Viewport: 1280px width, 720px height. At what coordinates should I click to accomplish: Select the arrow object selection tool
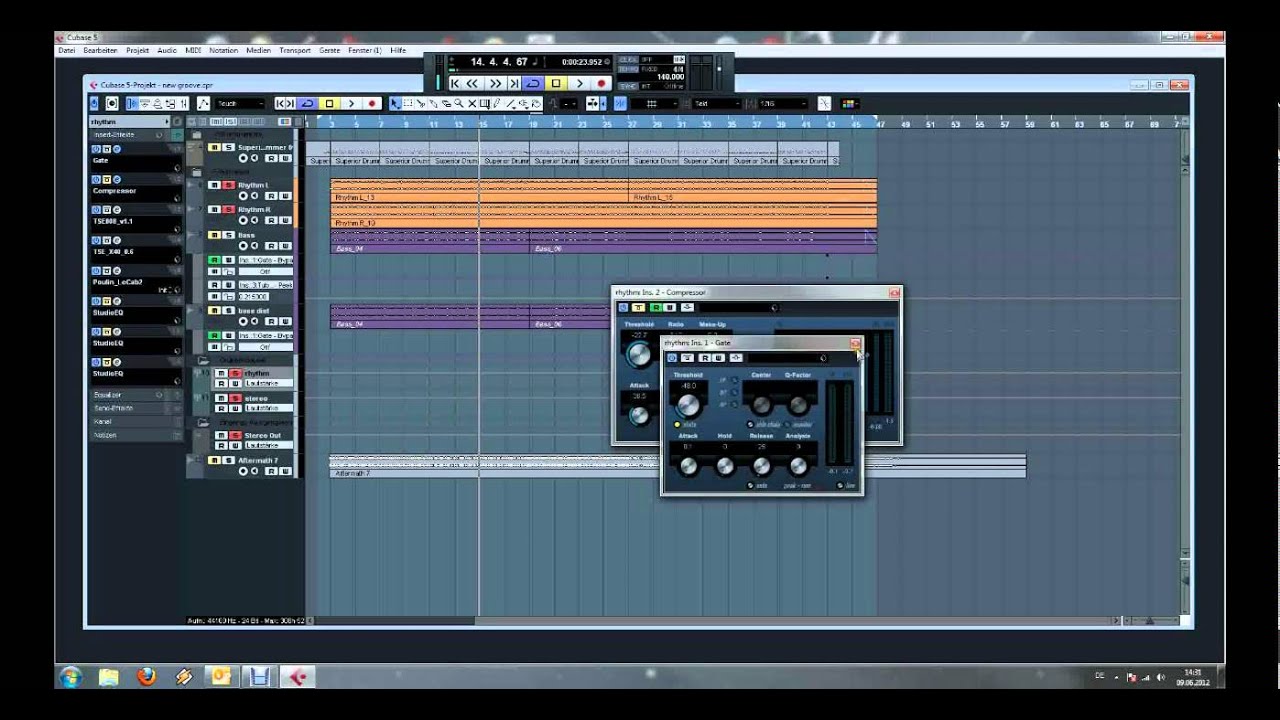tap(394, 103)
